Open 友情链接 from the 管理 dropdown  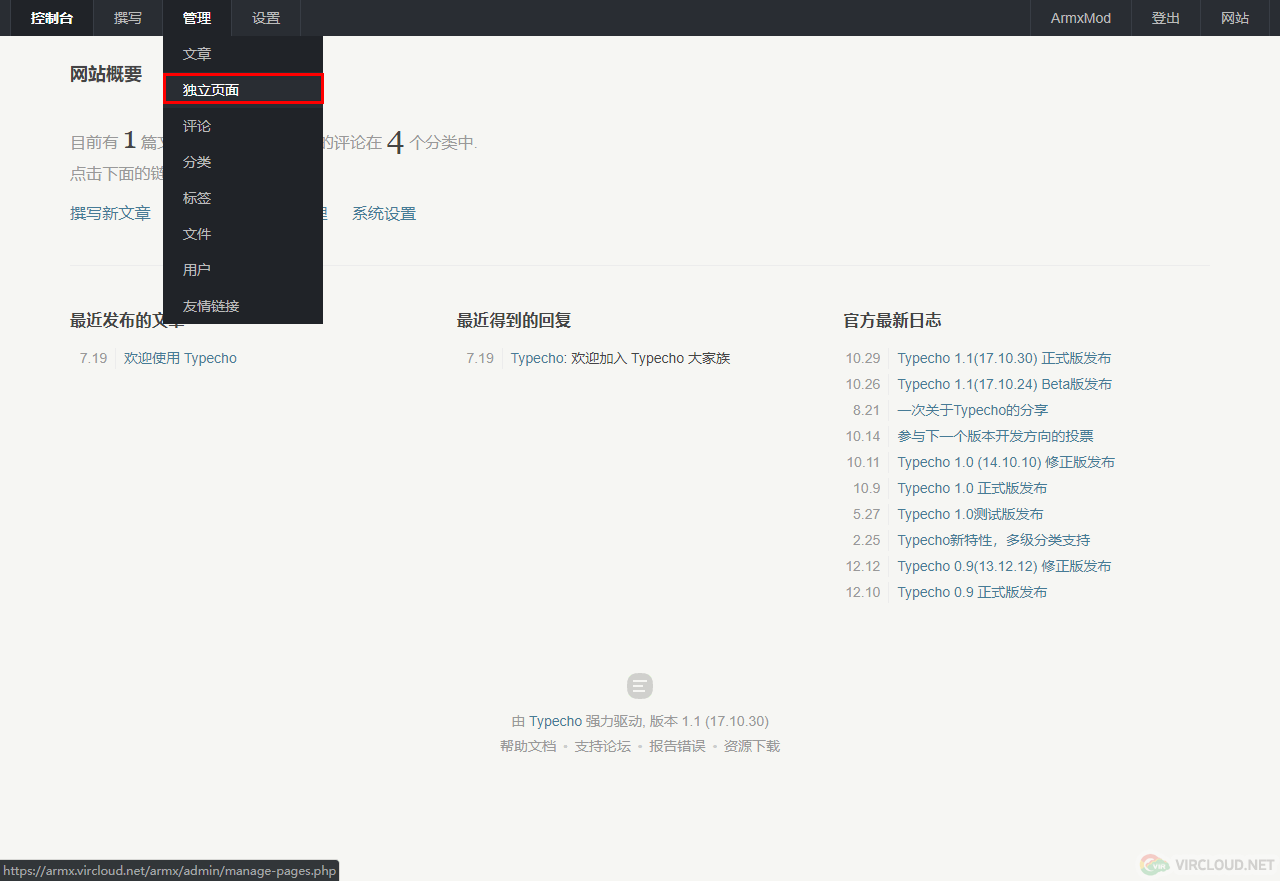243,306
